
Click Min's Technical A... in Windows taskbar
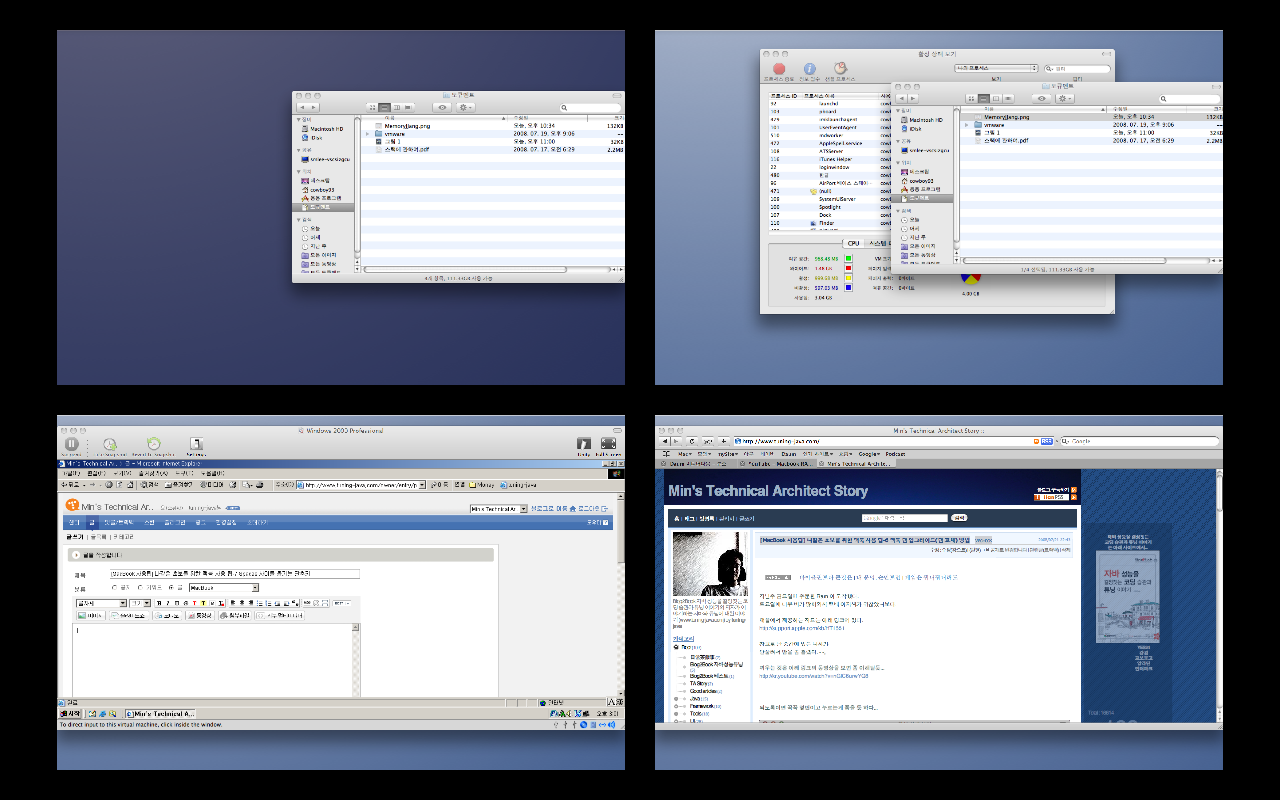(160, 713)
